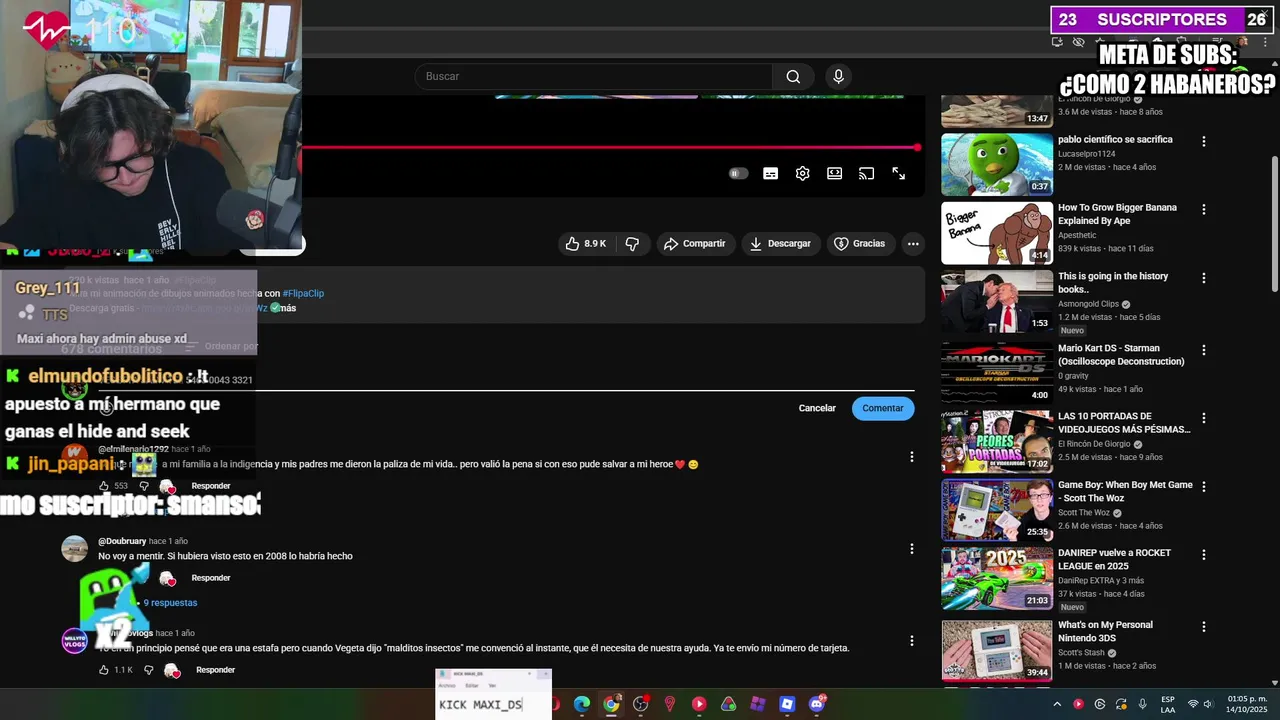The image size is (1280, 720).
Task: Click the YouTube search magnifier button
Action: coord(793,77)
